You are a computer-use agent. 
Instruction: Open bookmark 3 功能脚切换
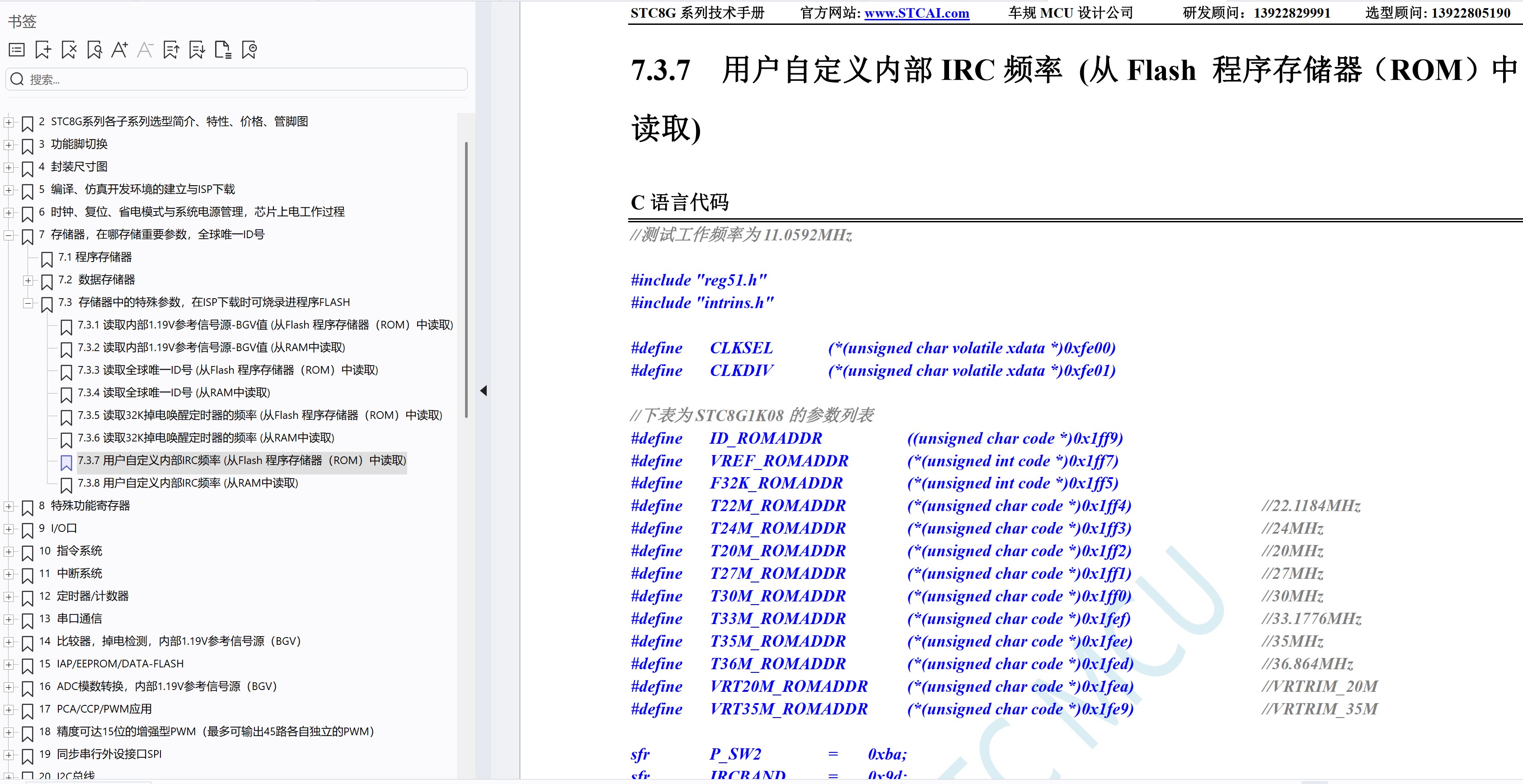tap(73, 144)
